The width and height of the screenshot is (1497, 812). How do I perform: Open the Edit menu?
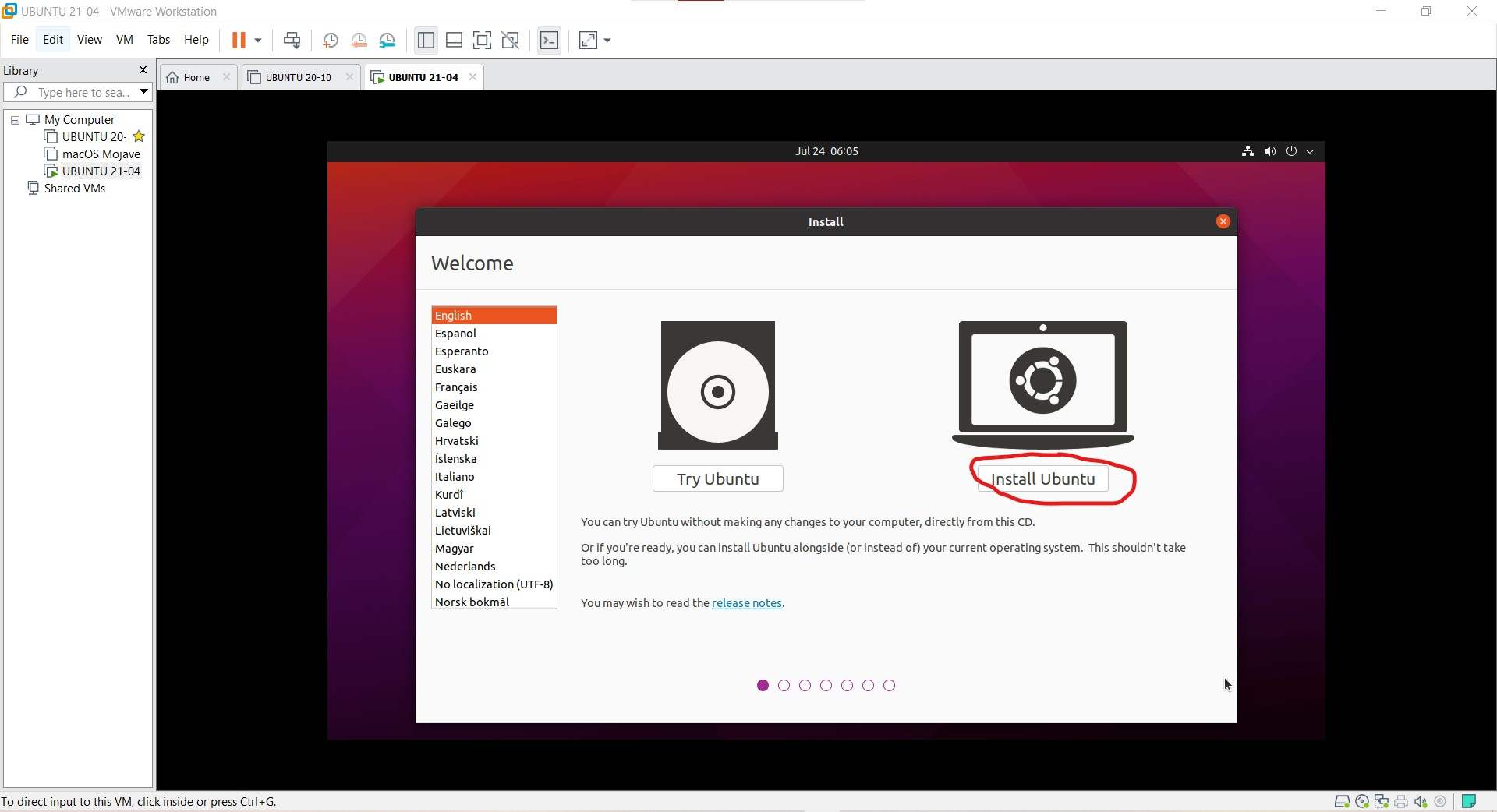53,40
